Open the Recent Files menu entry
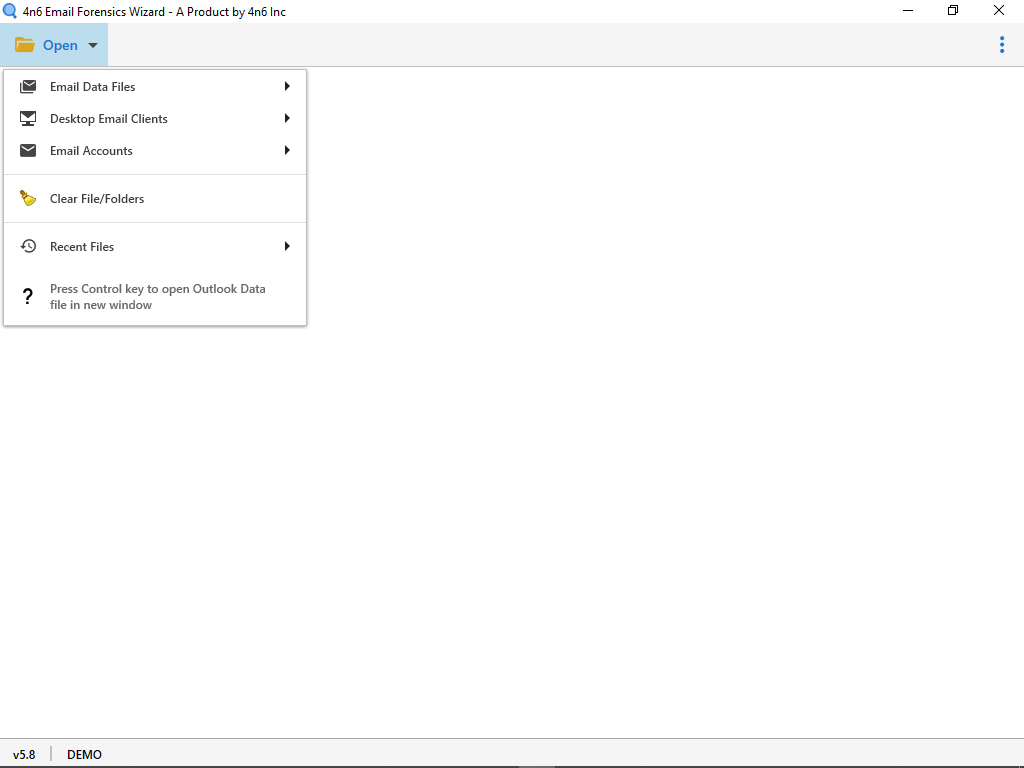1024x768 pixels. tap(155, 246)
